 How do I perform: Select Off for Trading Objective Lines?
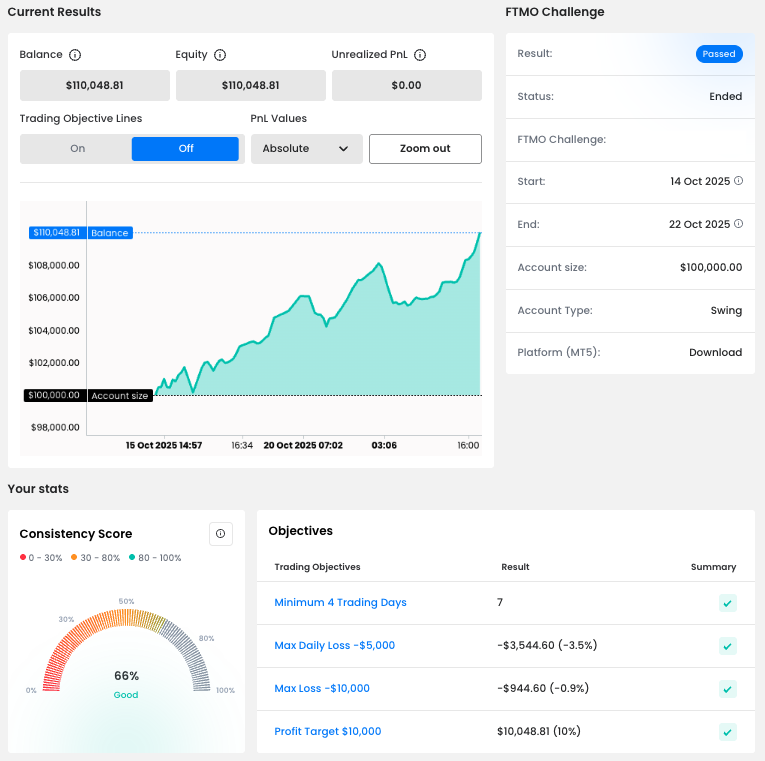click(186, 149)
